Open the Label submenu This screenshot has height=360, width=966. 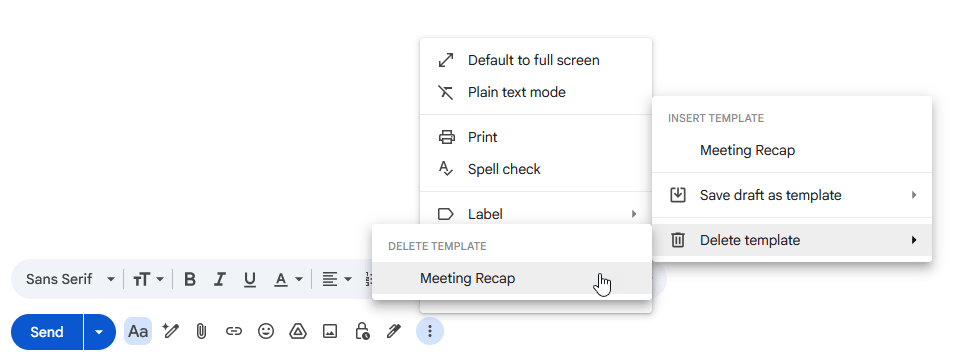coord(535,214)
